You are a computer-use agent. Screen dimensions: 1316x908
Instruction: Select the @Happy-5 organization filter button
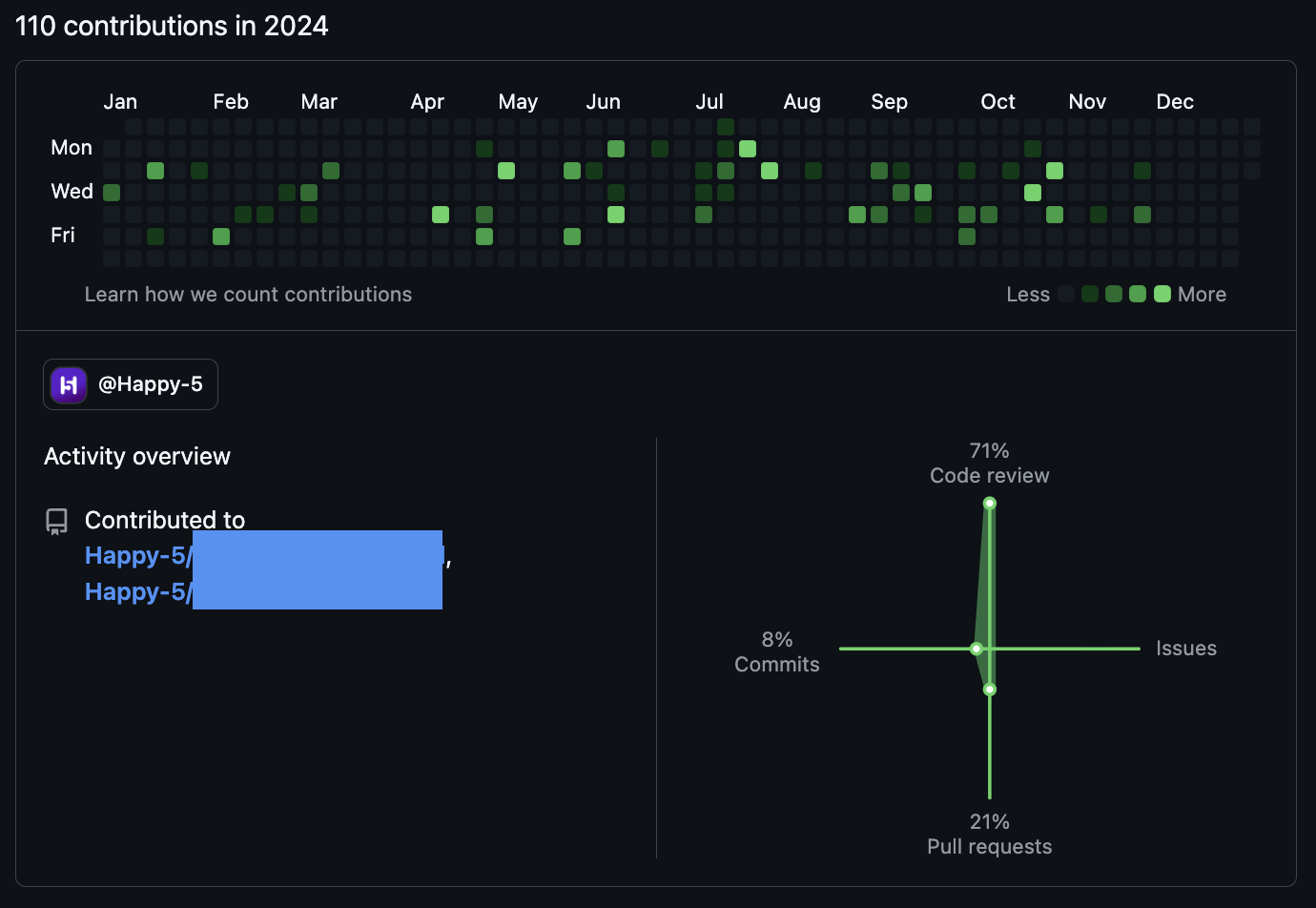[131, 384]
